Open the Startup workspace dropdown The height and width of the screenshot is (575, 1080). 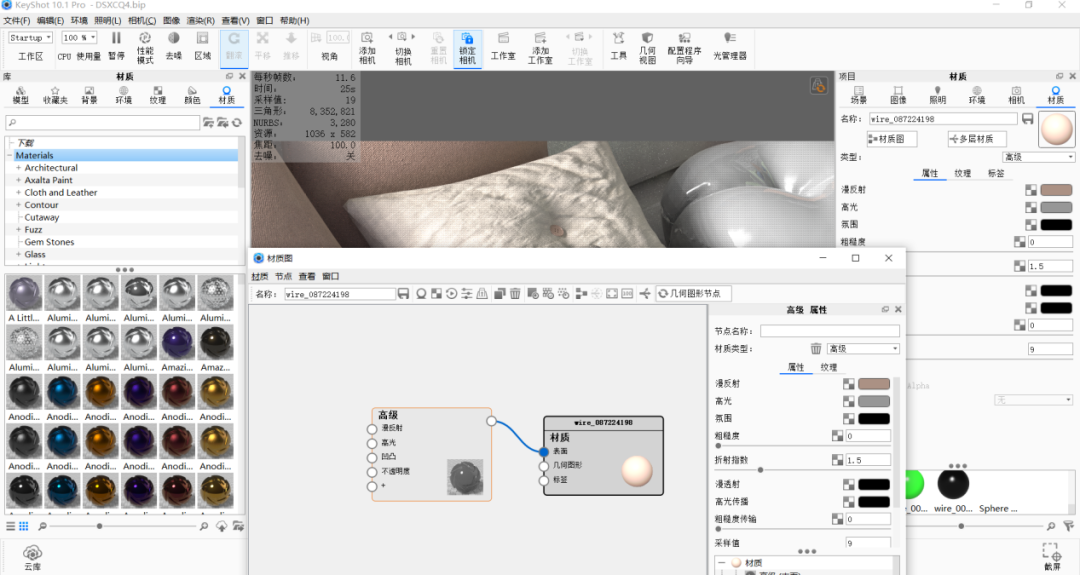pyautogui.click(x=30, y=38)
